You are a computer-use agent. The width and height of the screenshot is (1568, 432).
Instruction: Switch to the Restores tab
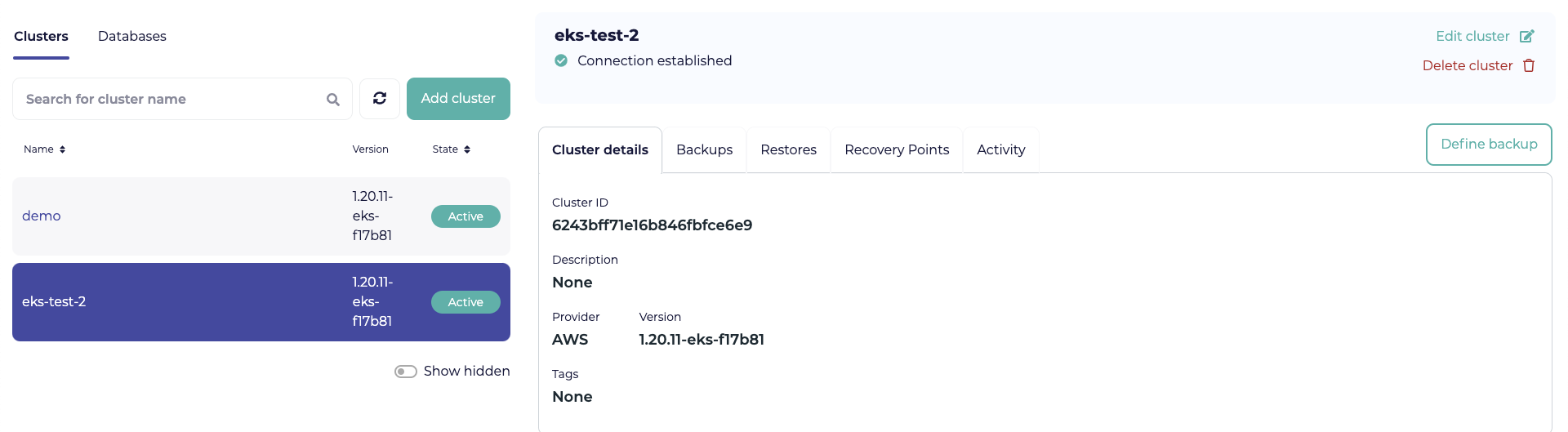(x=788, y=149)
